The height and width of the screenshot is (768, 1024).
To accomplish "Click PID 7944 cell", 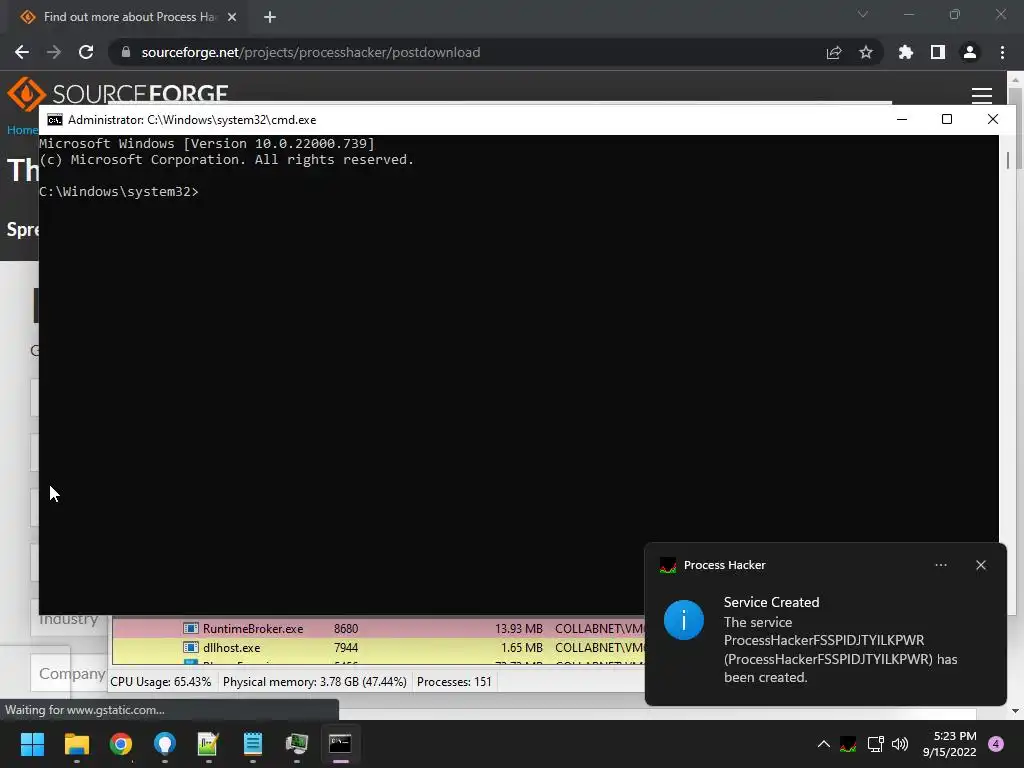I will [x=345, y=648].
